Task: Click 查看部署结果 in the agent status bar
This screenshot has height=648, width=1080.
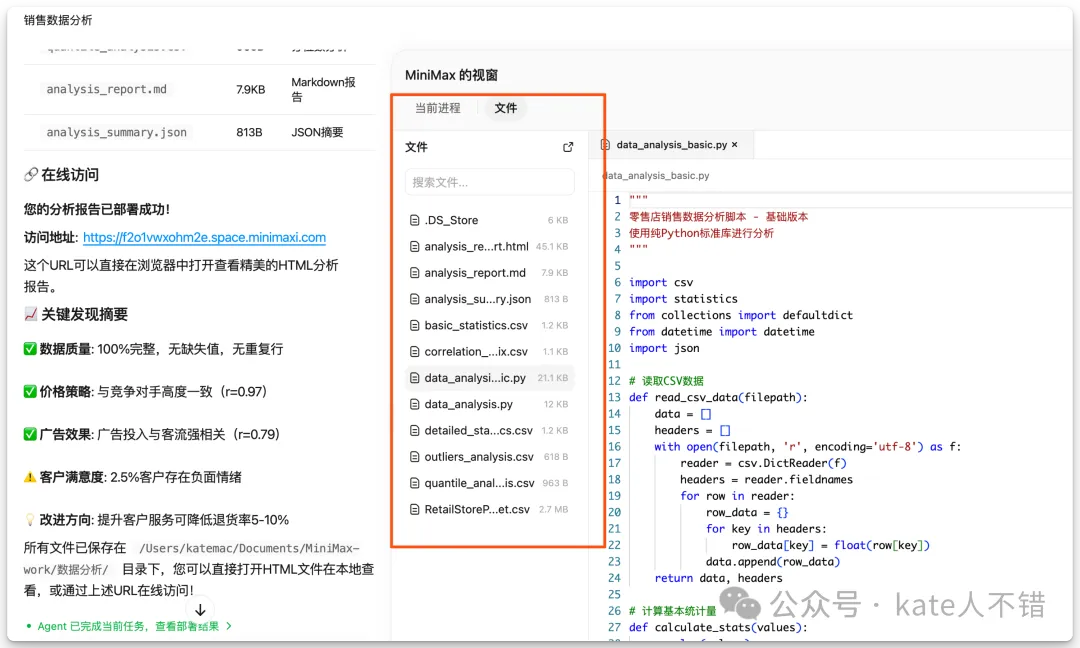Action: (190, 626)
